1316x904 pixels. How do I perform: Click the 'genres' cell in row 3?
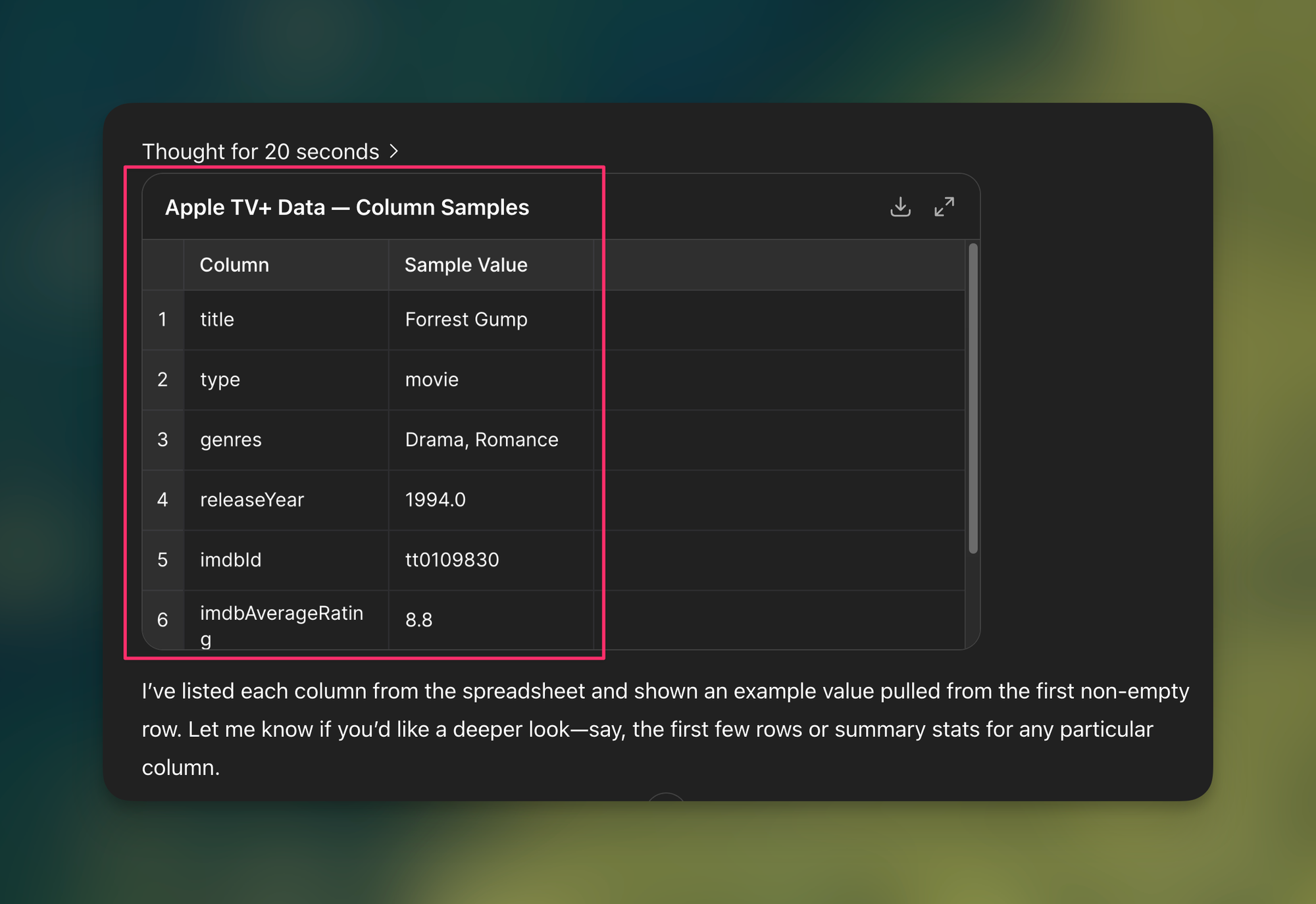(286, 439)
